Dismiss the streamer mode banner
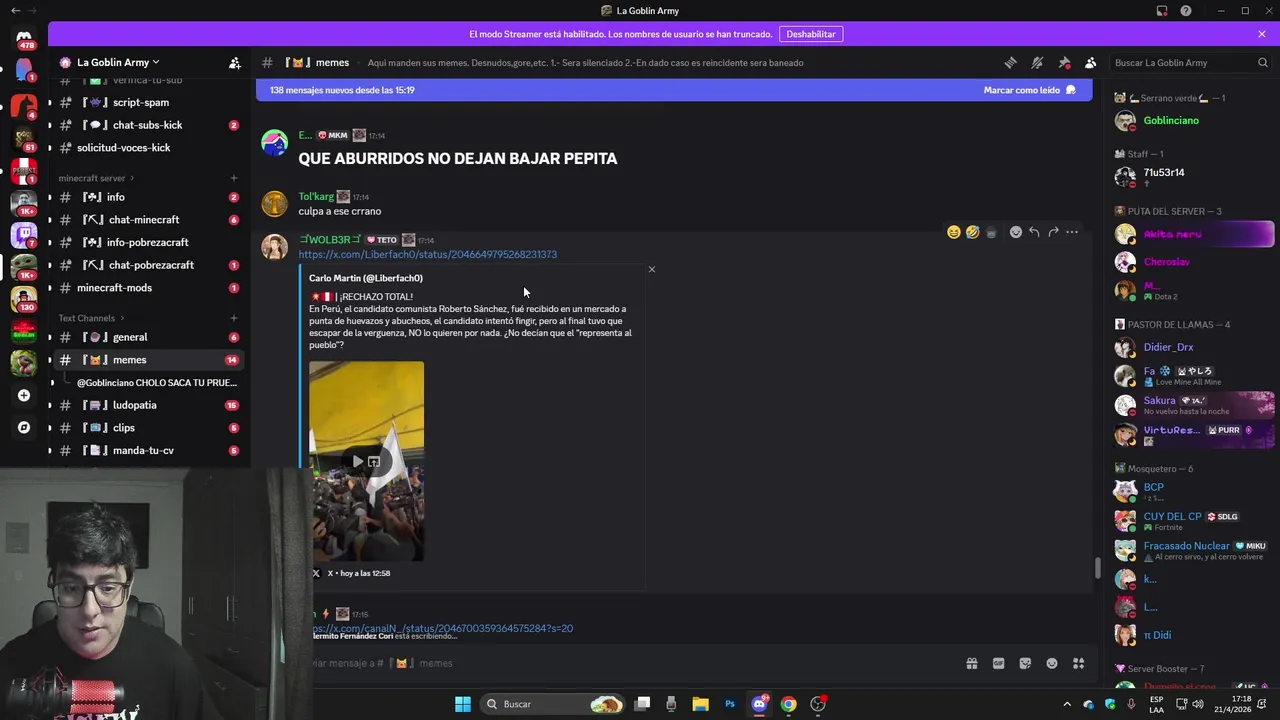 [1262, 34]
